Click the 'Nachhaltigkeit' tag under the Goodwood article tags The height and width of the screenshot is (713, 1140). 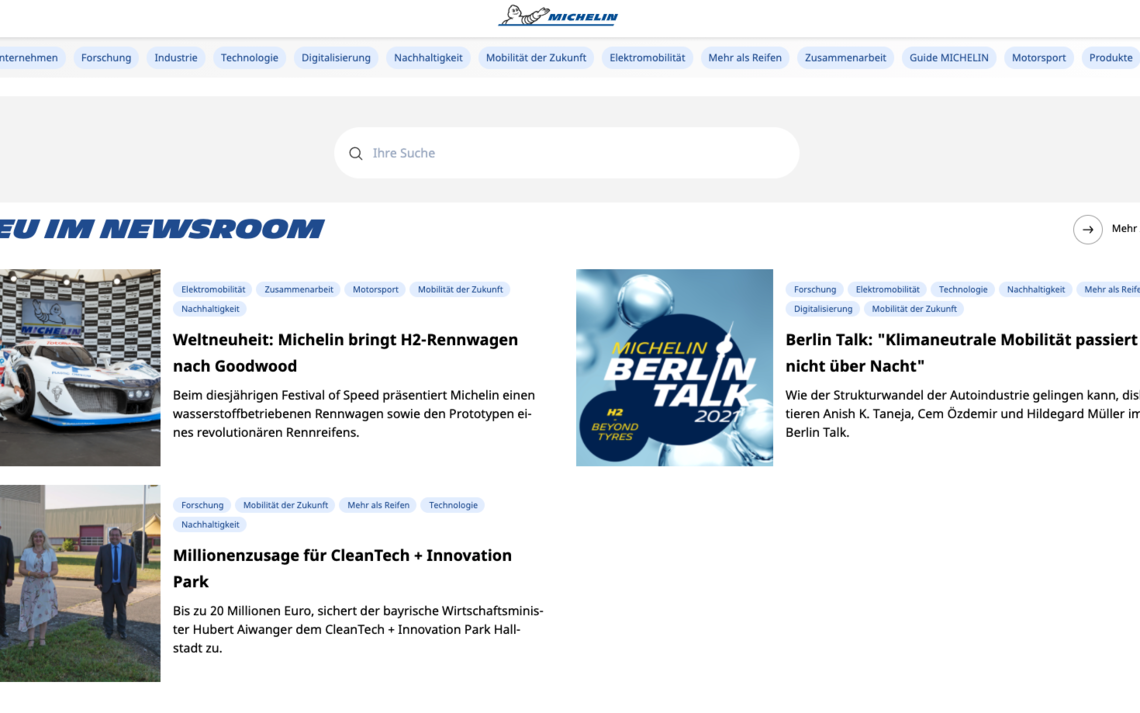[210, 308]
